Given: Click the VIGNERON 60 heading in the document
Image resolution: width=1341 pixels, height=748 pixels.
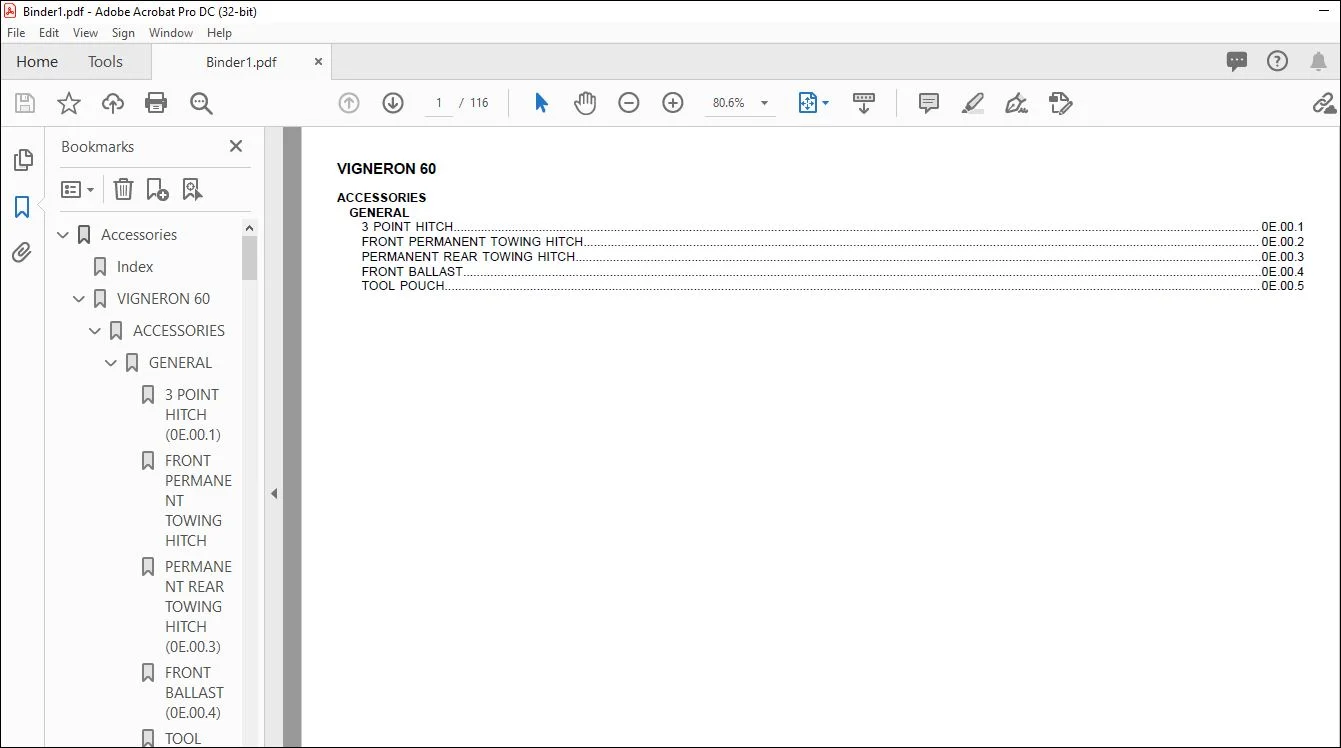Looking at the screenshot, I should [x=387, y=169].
